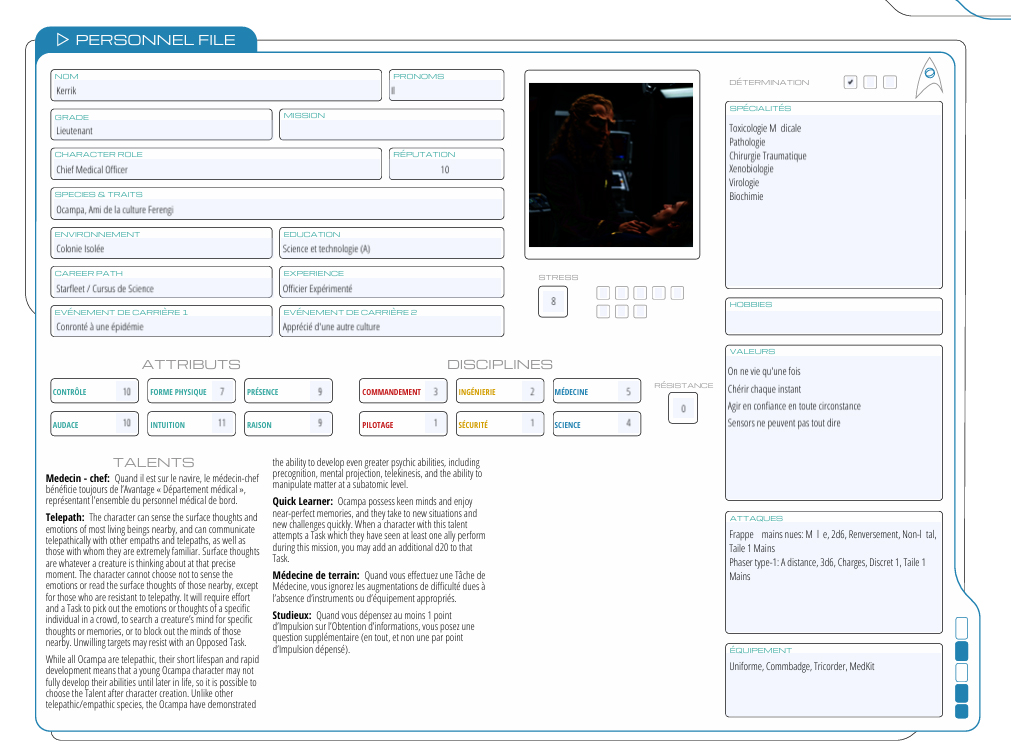Edit the Evénement de Carrière 1 field

coord(161,321)
